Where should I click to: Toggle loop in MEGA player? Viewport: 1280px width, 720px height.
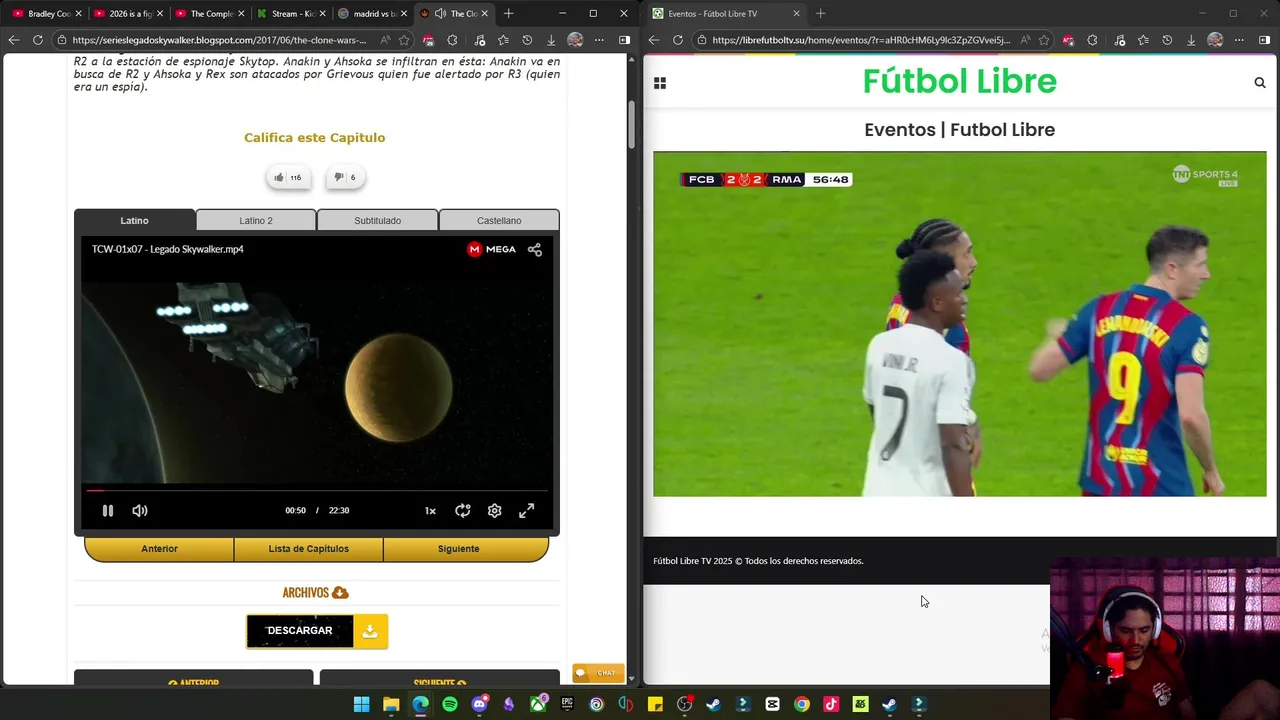(462, 510)
